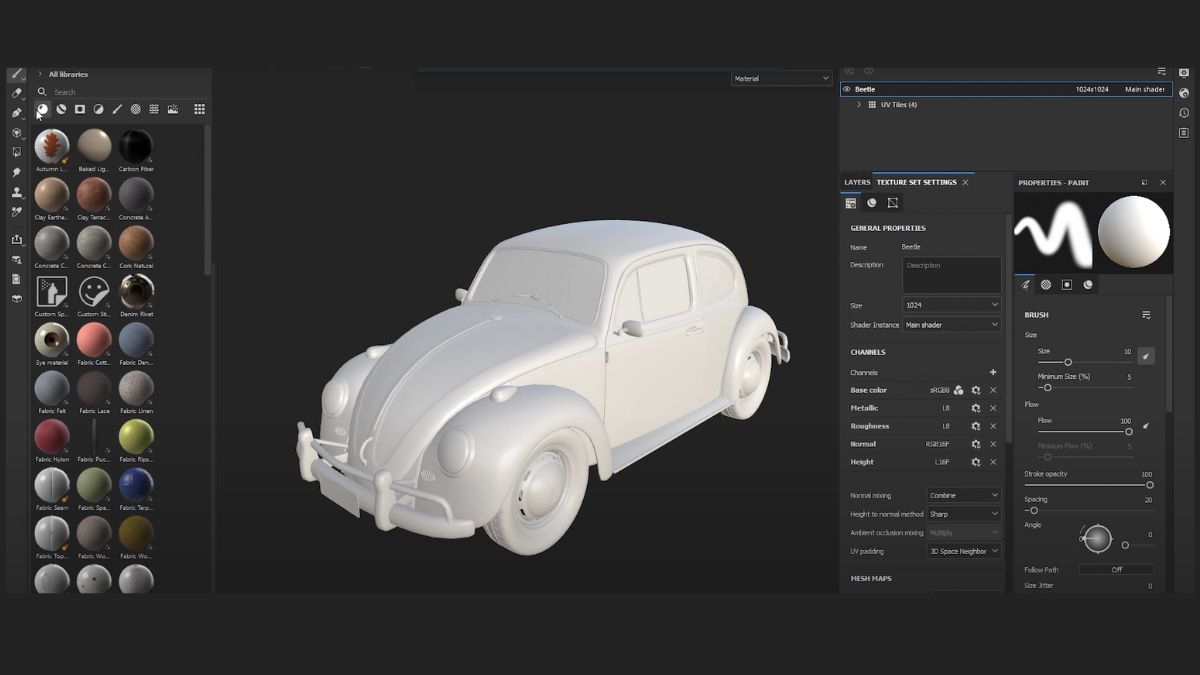
Task: Toggle pen pressure for brush Size
Action: coord(1146,356)
